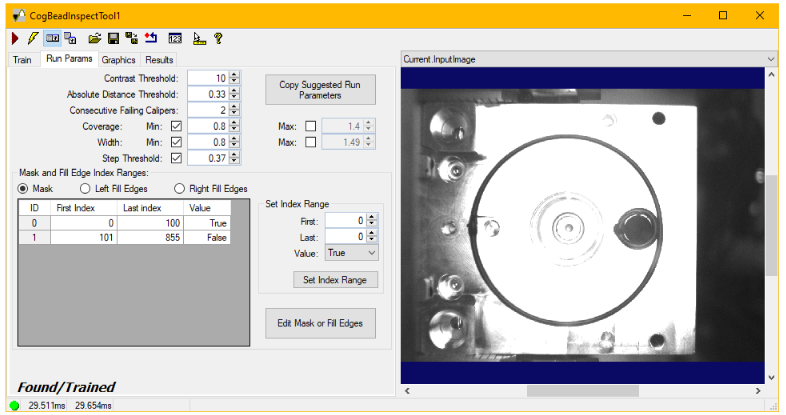Click the Edit Mask or Fill Edges button
The image size is (786, 415).
tap(320, 323)
